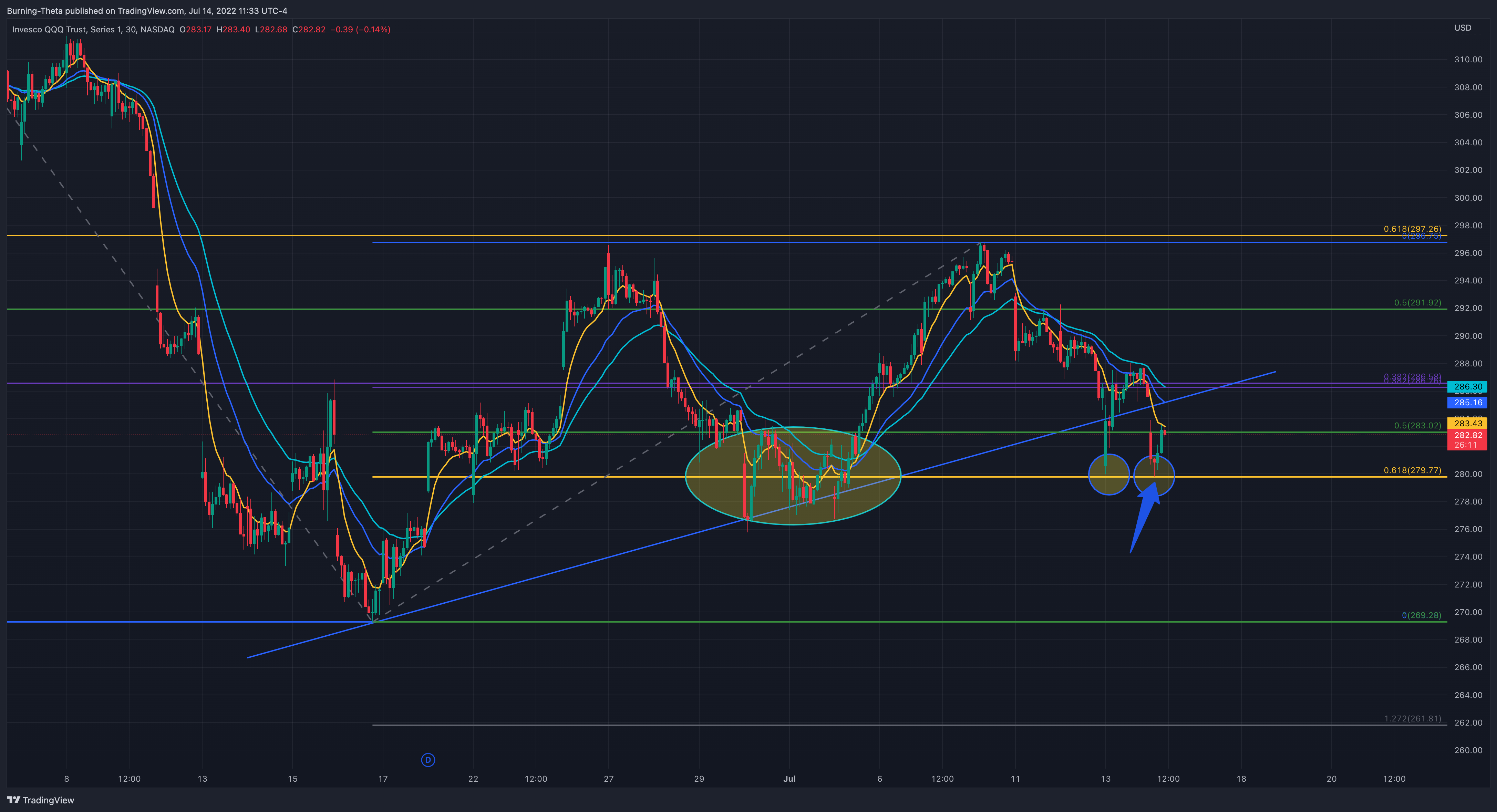Select the blue 285.16 price tag
Viewport: 1497px width, 812px height.
[x=1467, y=402]
